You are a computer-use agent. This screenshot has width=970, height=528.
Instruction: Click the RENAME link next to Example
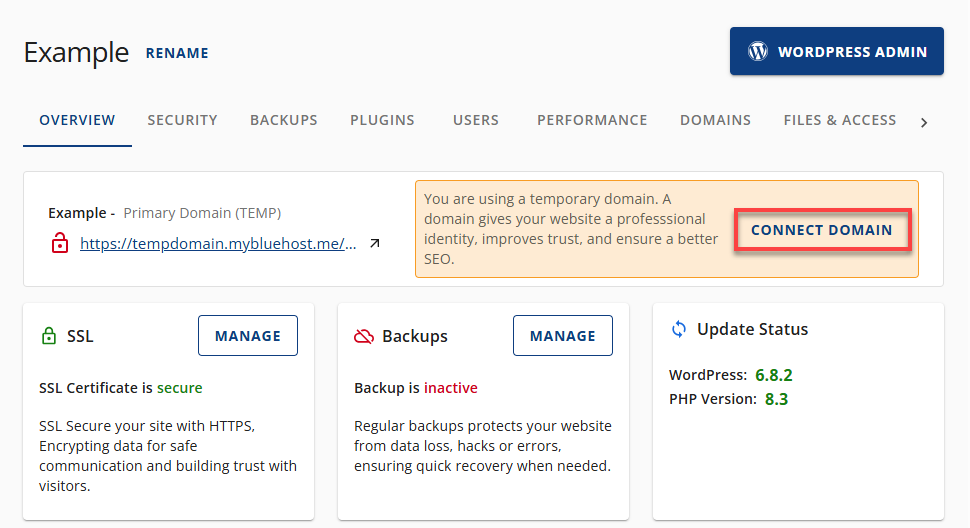pos(177,53)
